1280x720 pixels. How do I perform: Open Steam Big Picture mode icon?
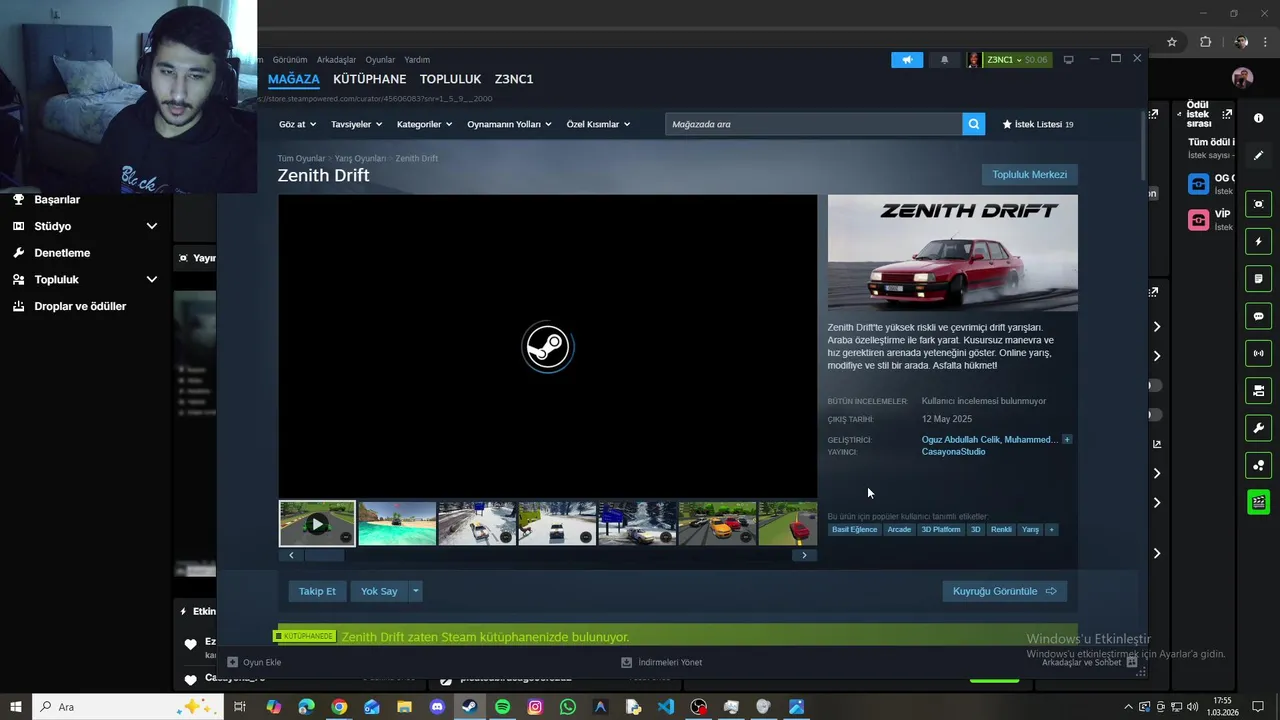(1068, 60)
